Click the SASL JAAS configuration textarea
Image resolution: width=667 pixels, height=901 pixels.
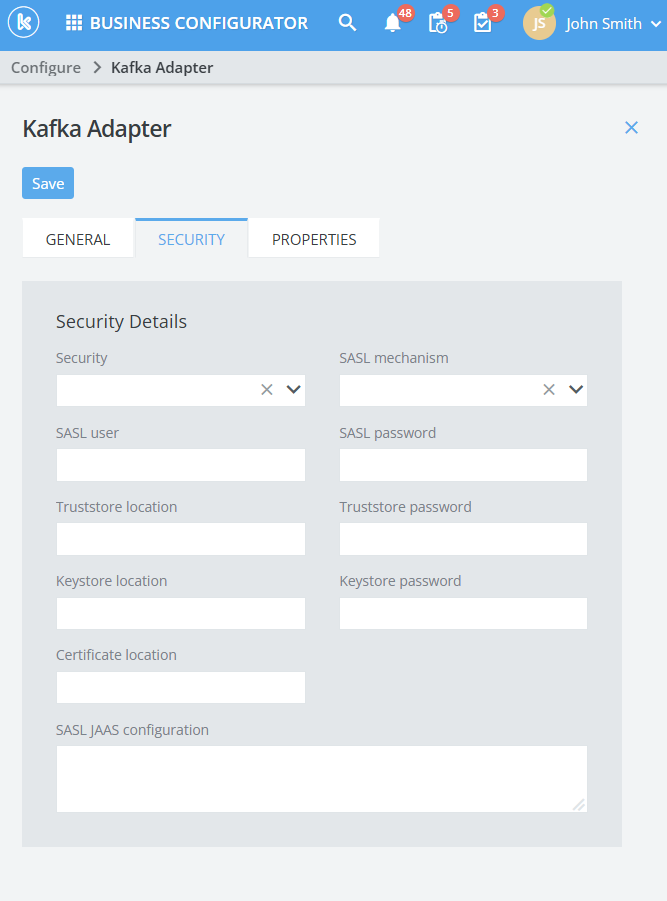(x=321, y=778)
